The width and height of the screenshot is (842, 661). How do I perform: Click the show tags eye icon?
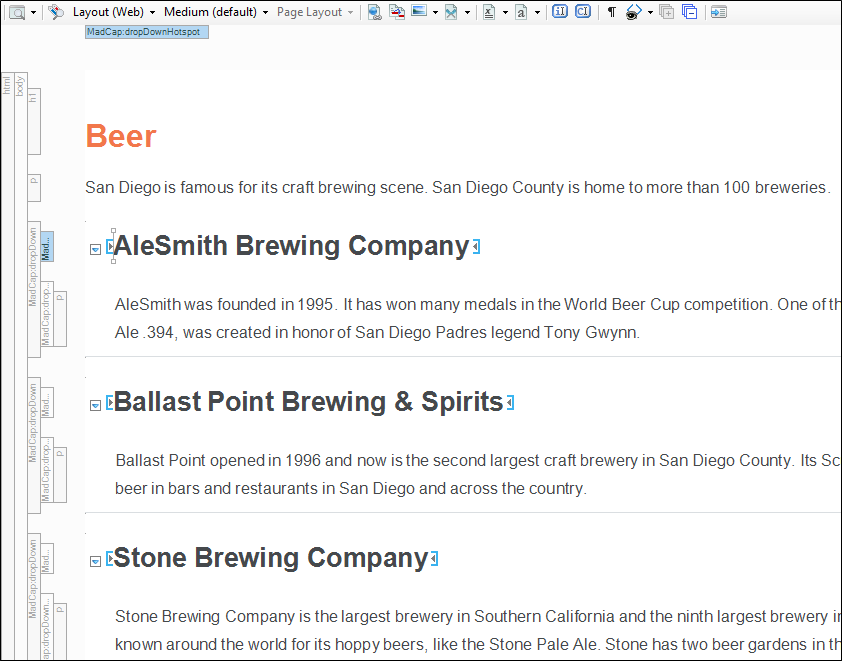click(634, 12)
